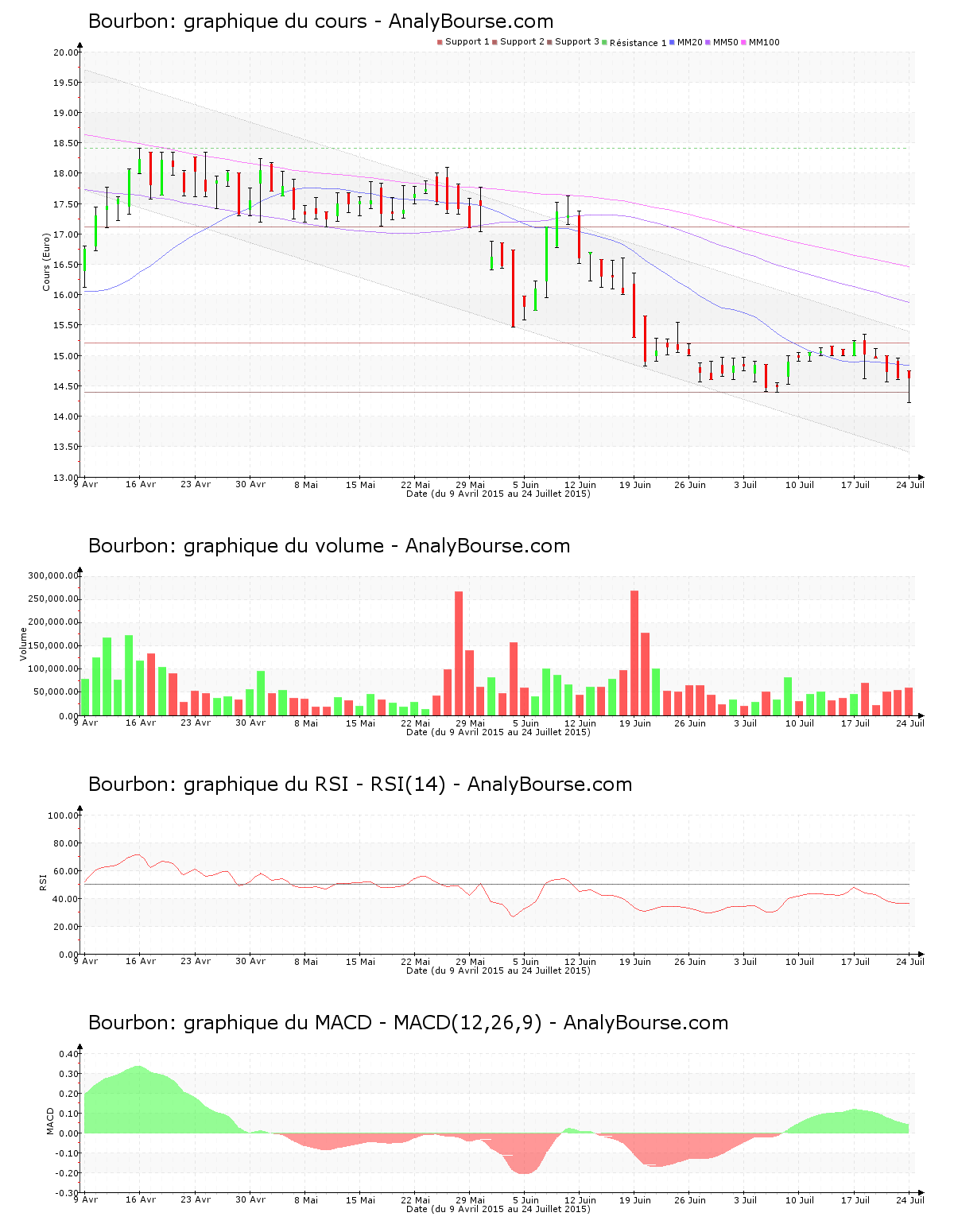Click the 50,000.00 volume axis value

point(56,692)
